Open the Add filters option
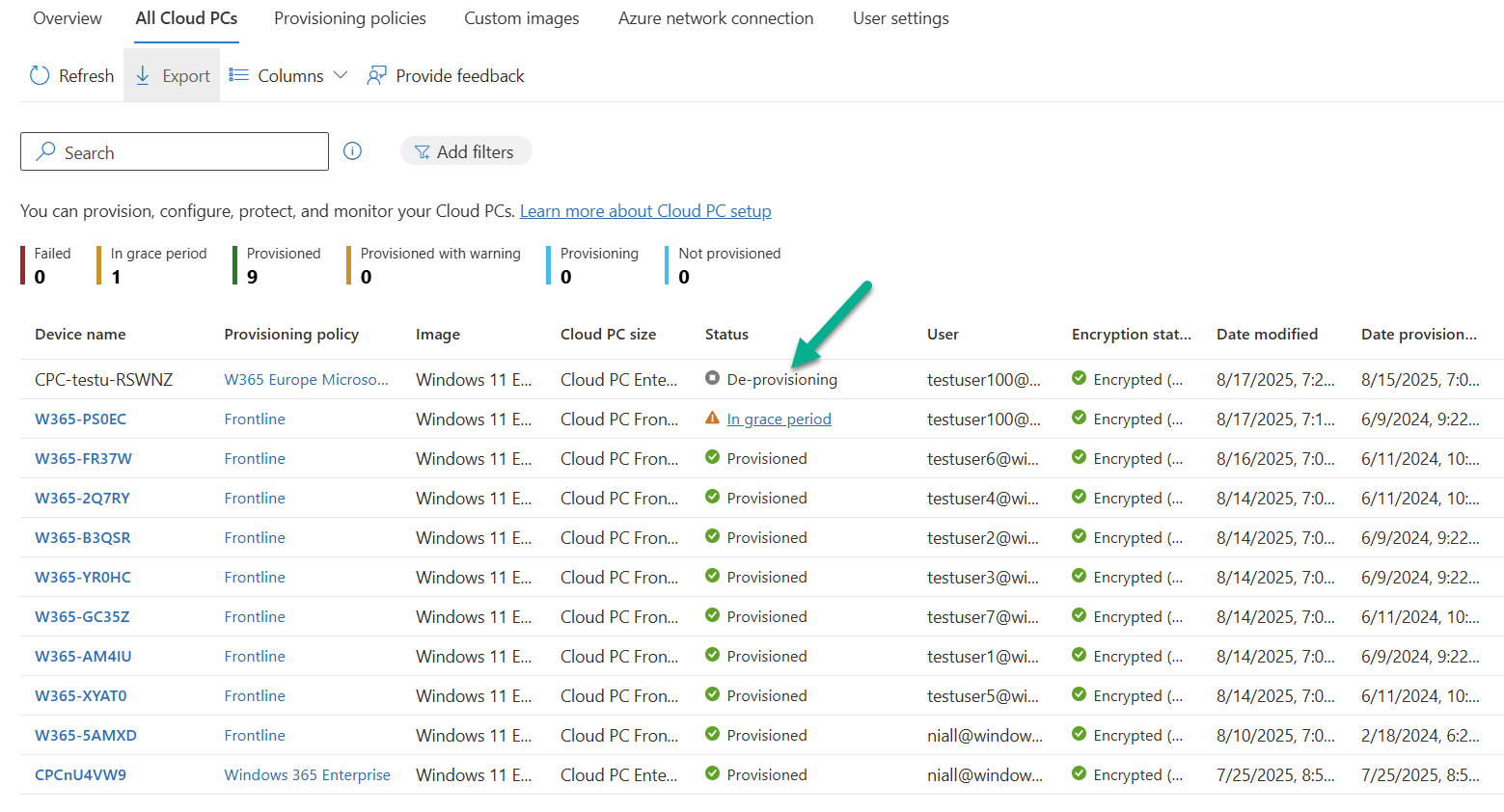Image resolution: width=1504 pixels, height=812 pixels. [465, 151]
